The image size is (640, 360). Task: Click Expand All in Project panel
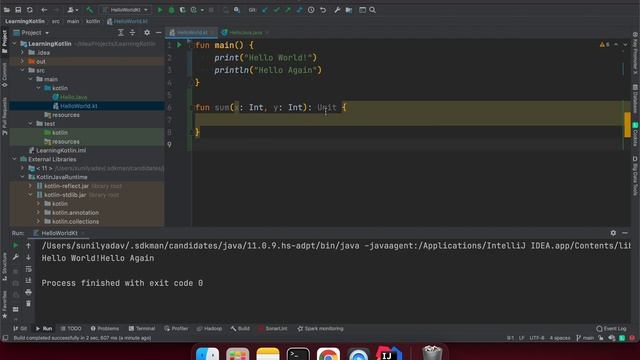tap(121, 33)
